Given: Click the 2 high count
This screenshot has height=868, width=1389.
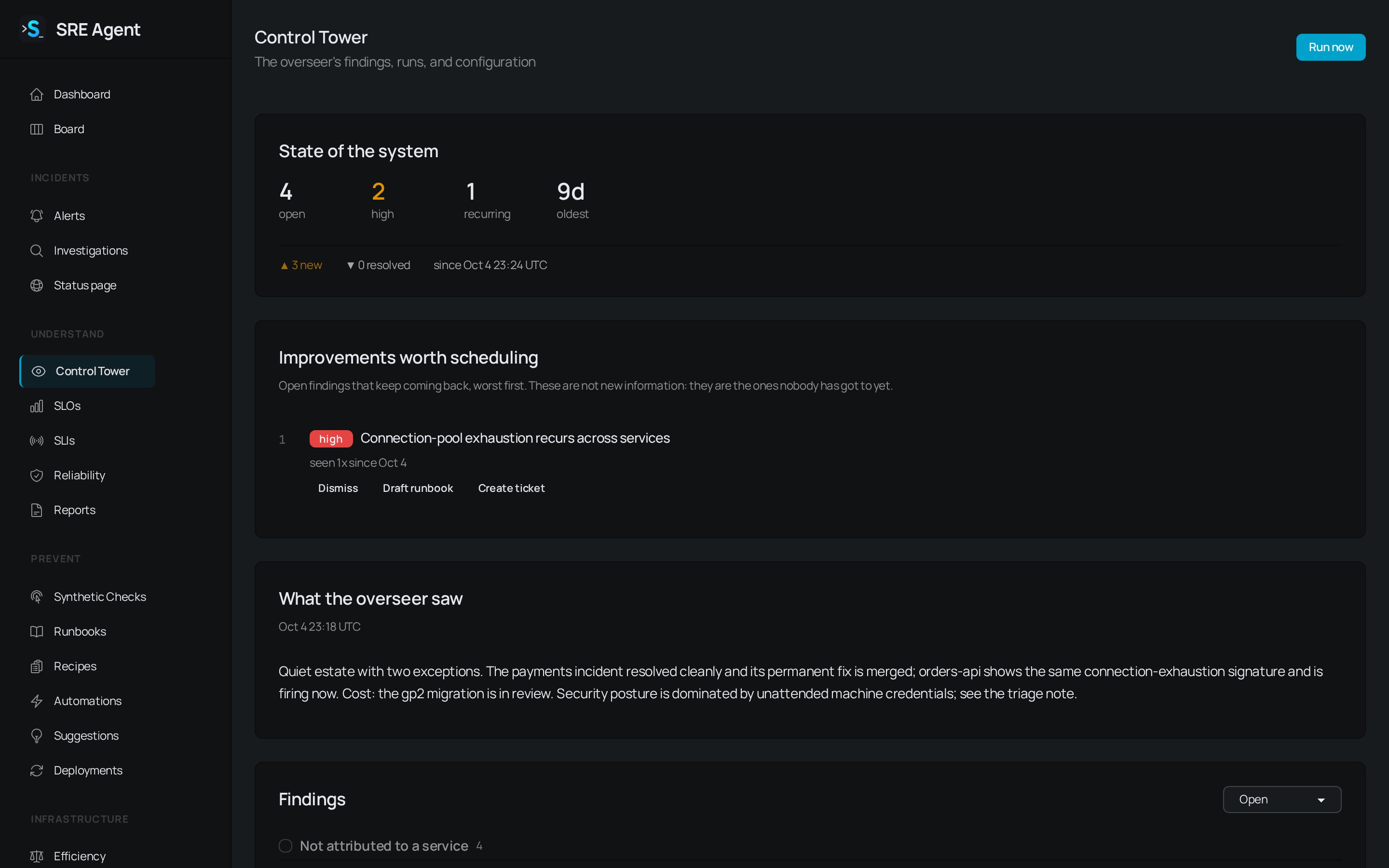Looking at the screenshot, I should coord(378,191).
